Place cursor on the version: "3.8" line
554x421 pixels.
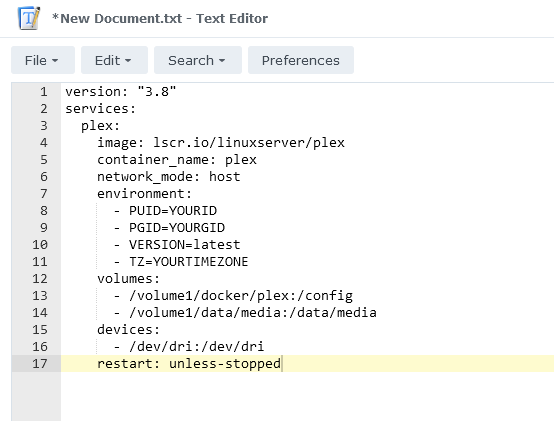click(x=120, y=92)
